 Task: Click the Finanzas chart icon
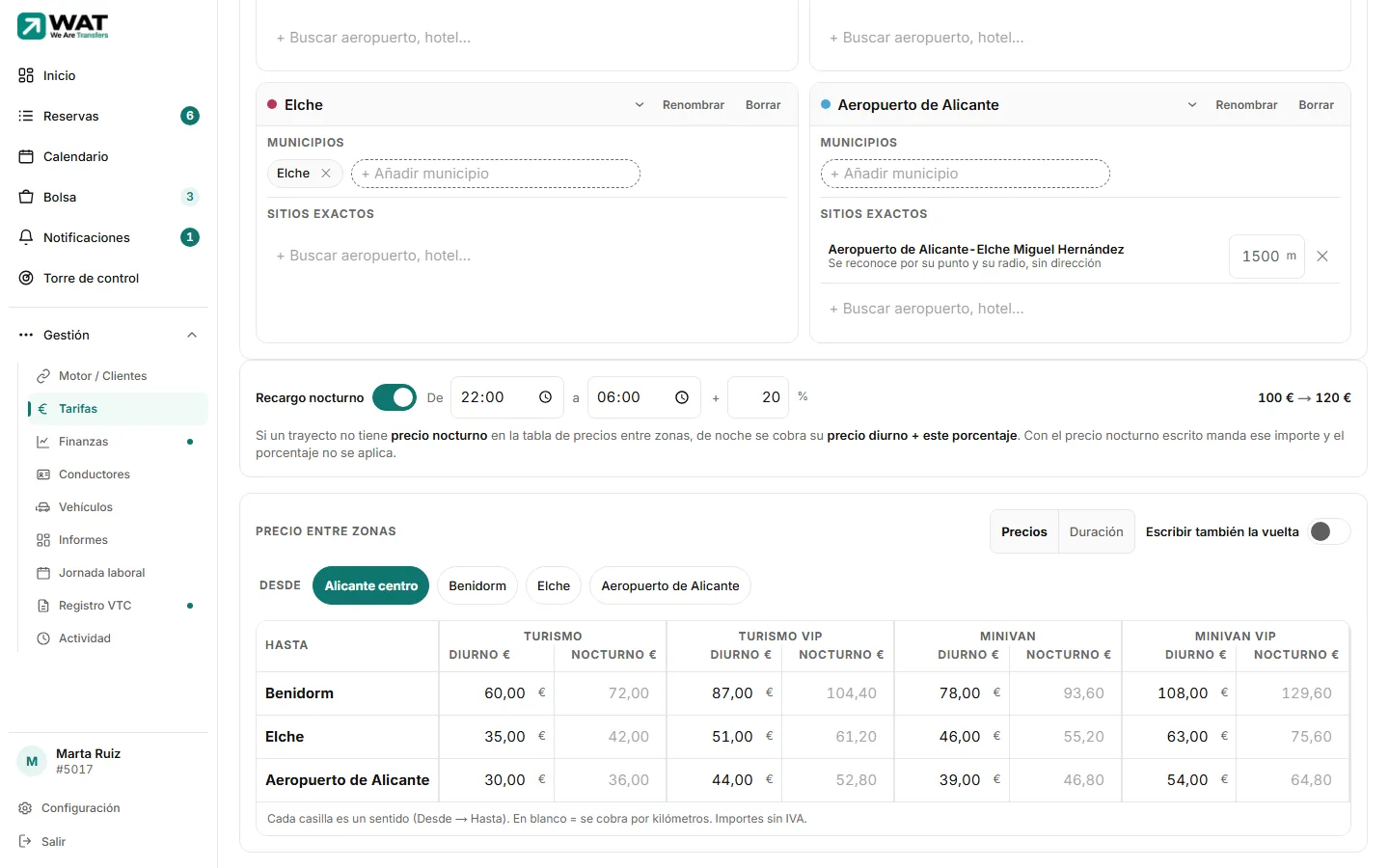[43, 442]
